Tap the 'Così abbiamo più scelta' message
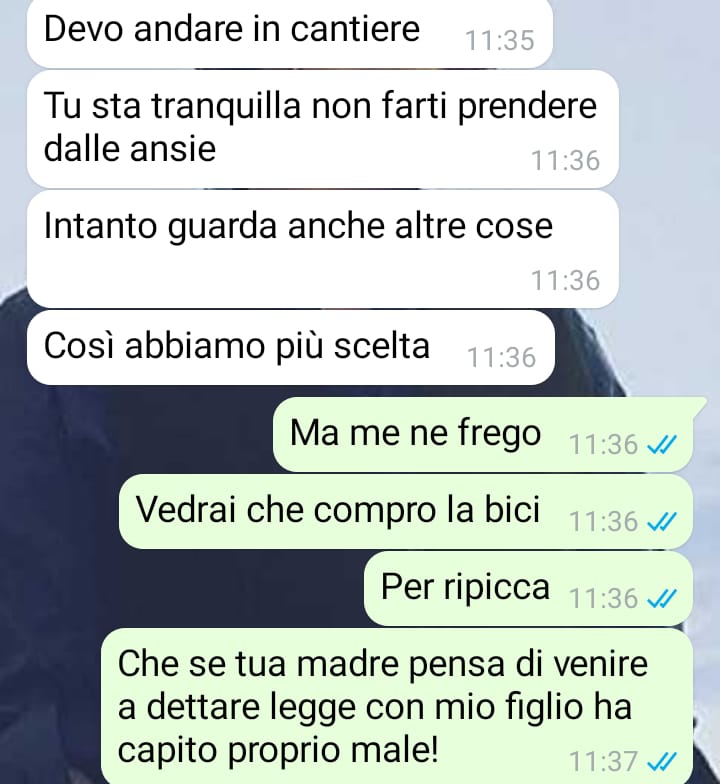Image resolution: width=720 pixels, height=784 pixels. click(290, 348)
